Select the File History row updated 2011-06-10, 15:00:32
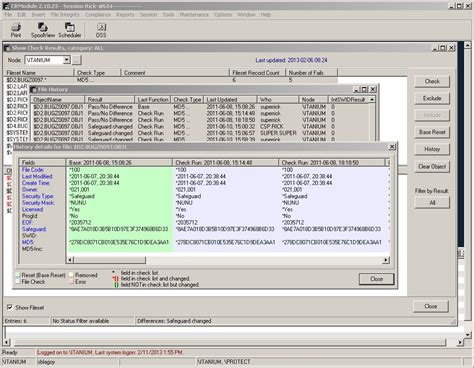The height and width of the screenshot is (368, 474). click(x=200, y=127)
